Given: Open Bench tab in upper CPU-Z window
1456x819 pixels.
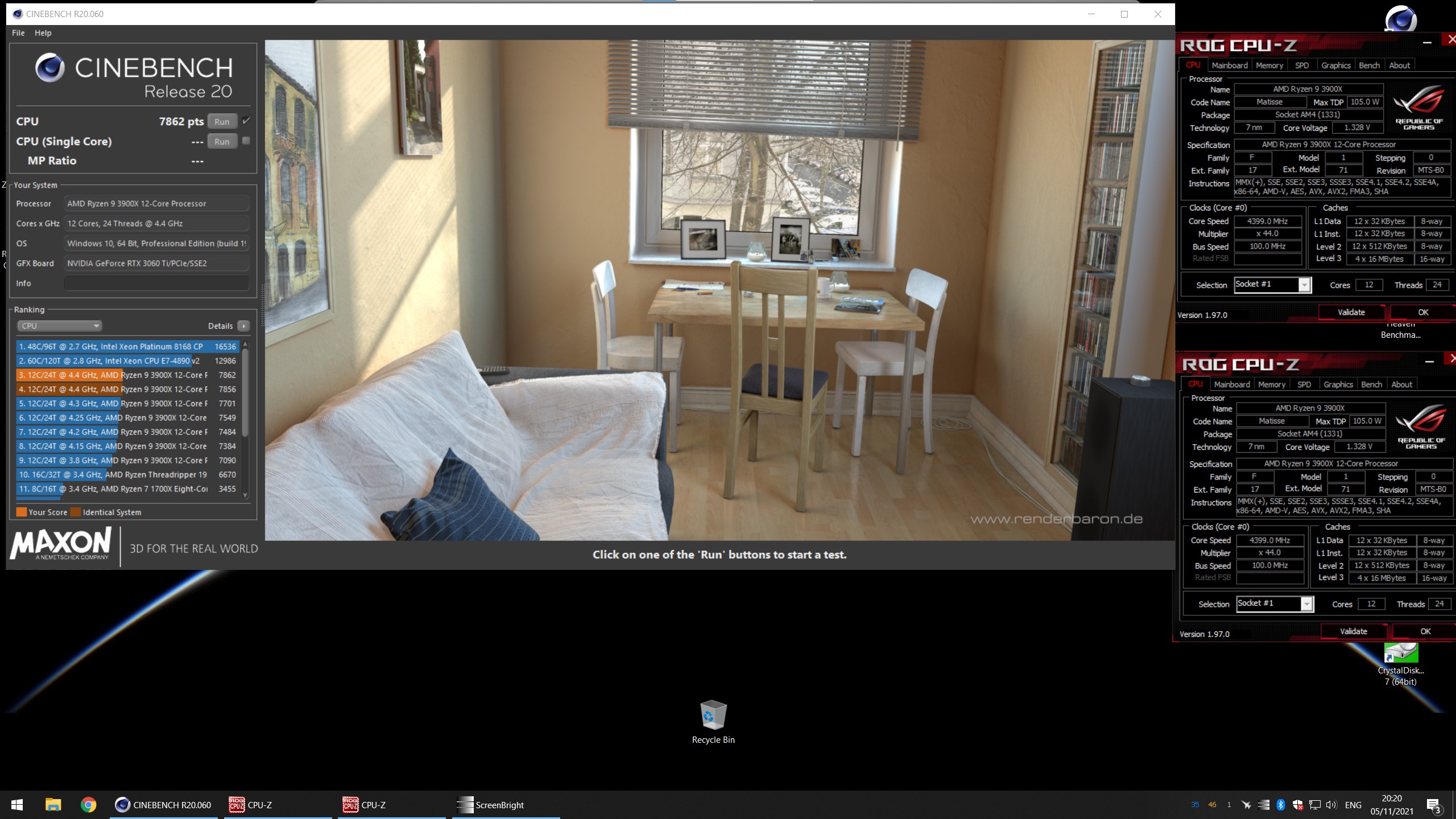Looking at the screenshot, I should pos(1370,65).
